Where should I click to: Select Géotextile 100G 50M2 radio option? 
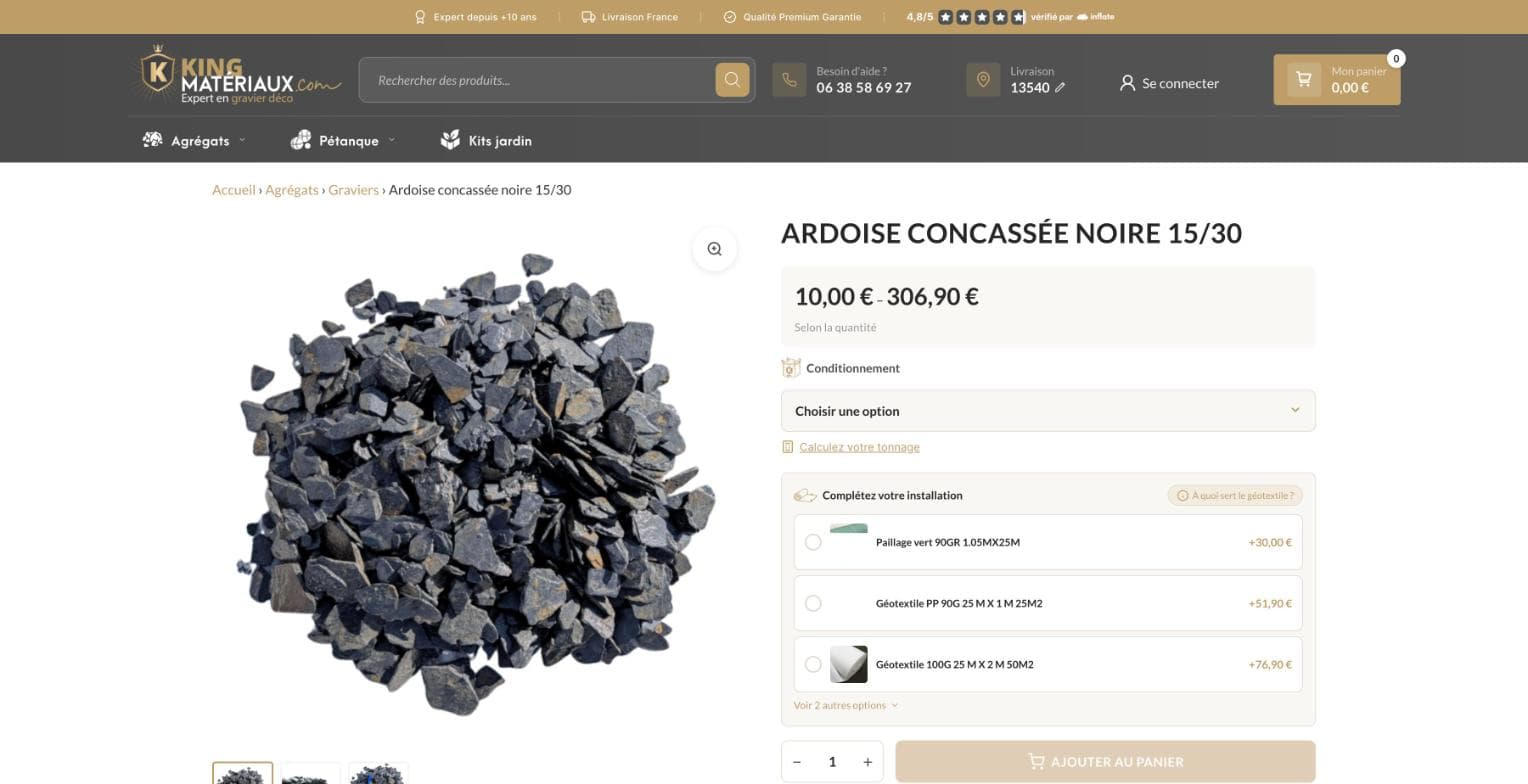coord(813,664)
